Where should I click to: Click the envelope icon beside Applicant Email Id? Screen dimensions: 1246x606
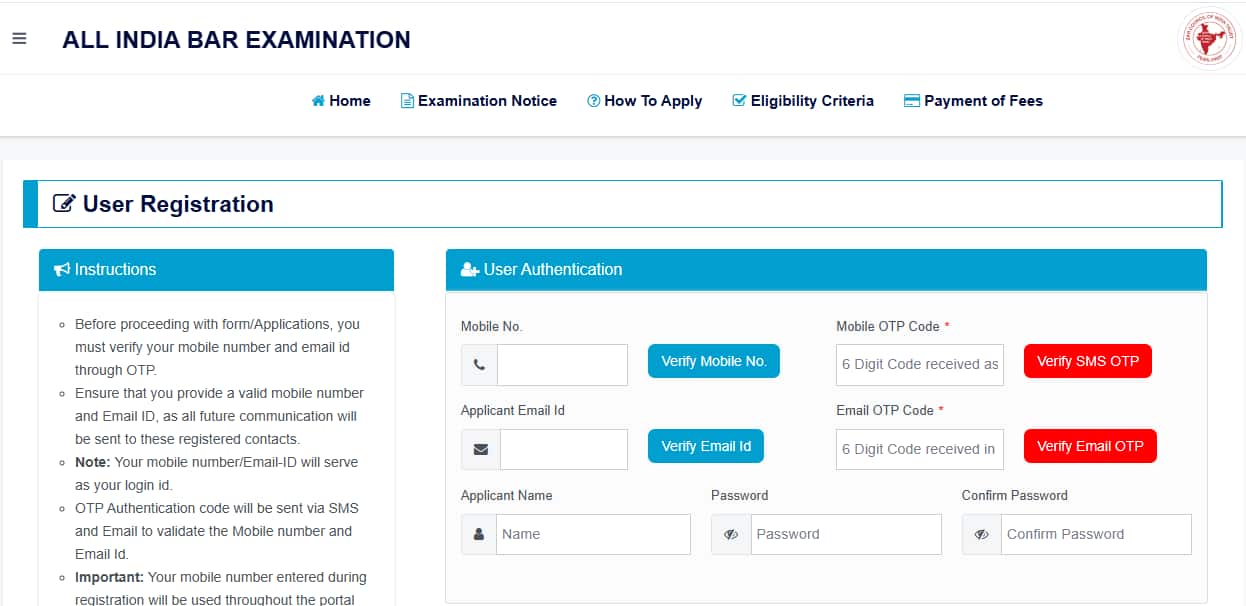[x=479, y=449]
